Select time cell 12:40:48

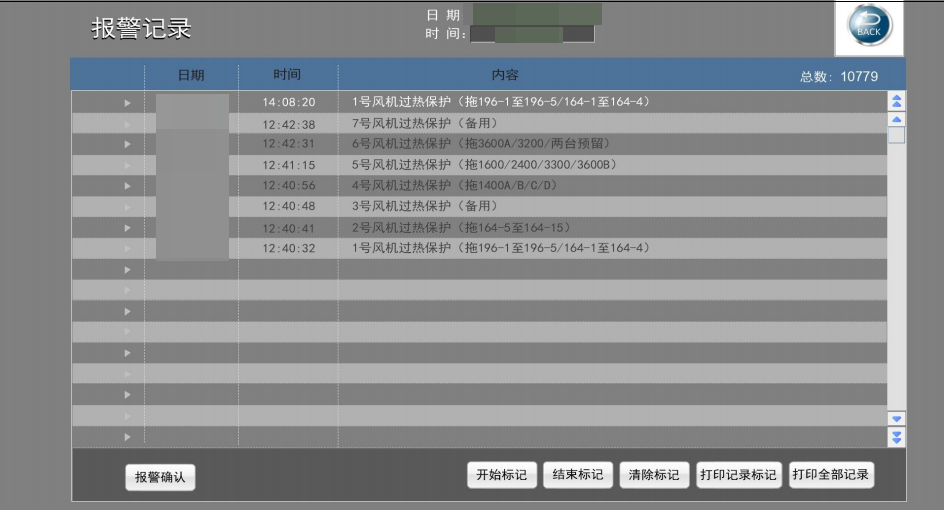pos(288,206)
